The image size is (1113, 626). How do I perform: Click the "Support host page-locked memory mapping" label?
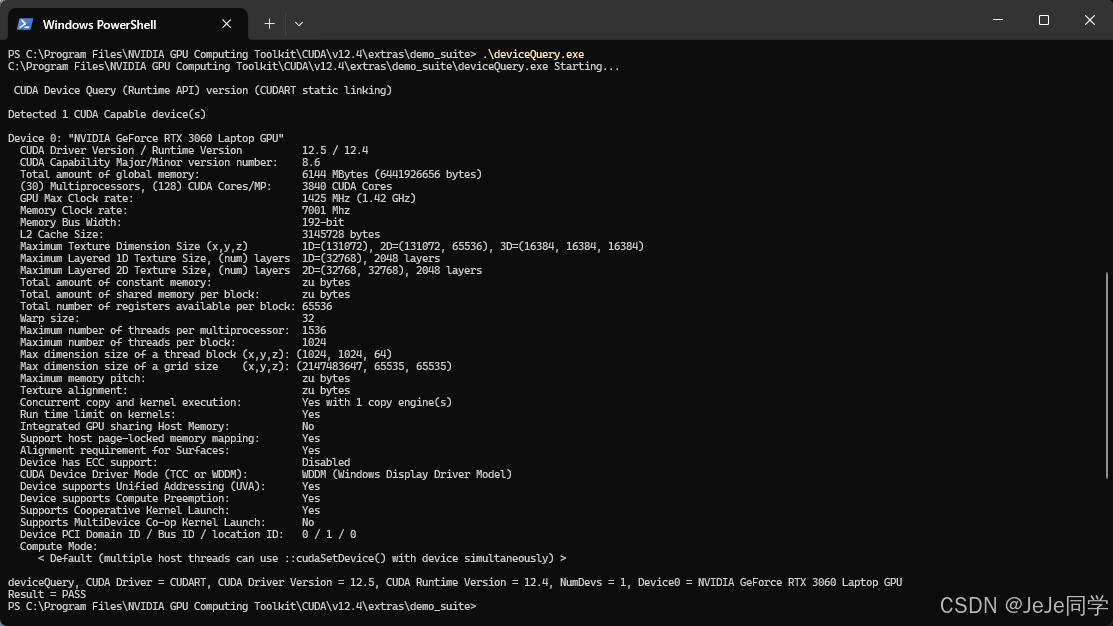click(x=140, y=439)
